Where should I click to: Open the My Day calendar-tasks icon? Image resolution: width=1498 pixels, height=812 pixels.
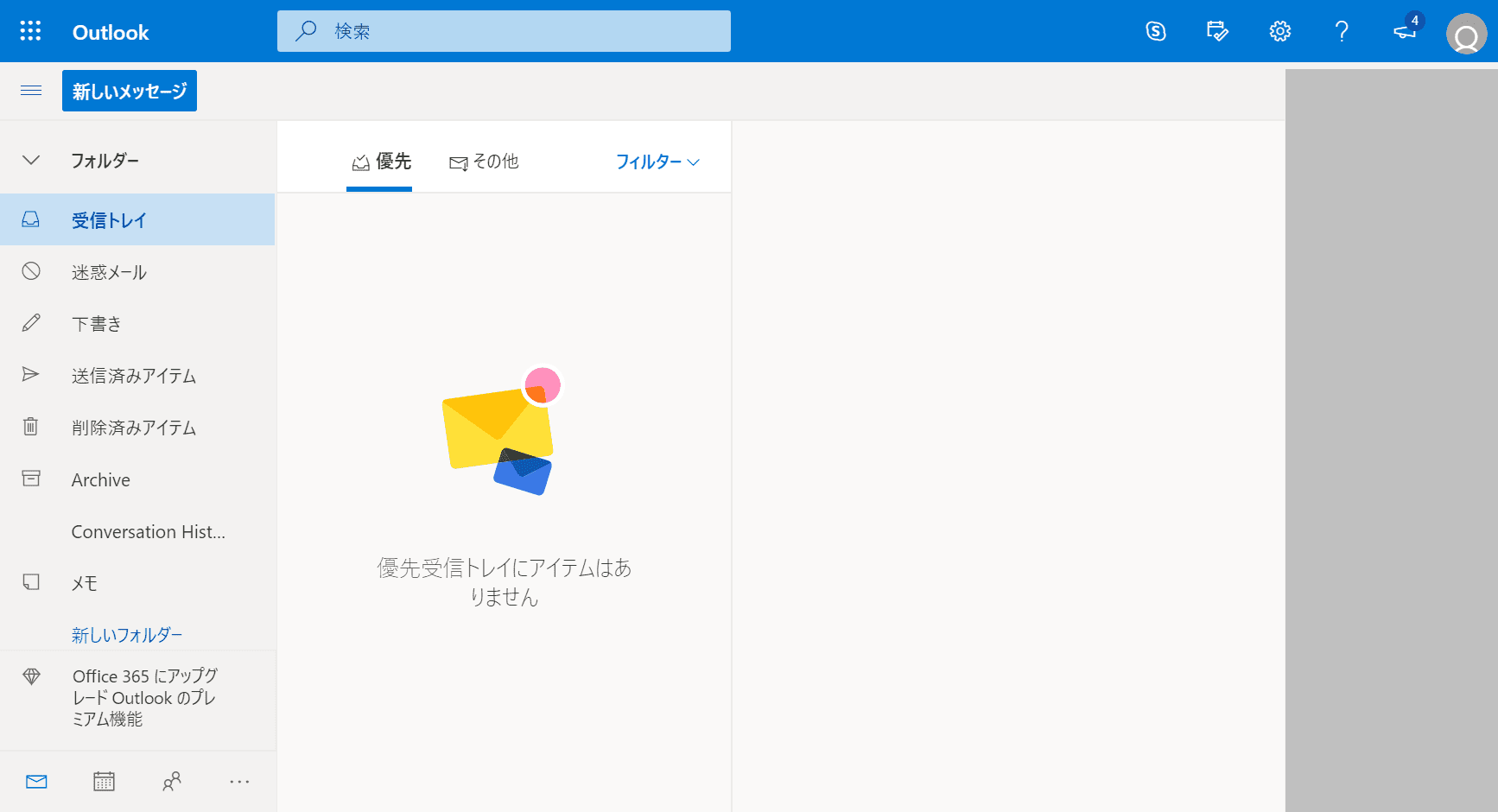[x=1217, y=32]
